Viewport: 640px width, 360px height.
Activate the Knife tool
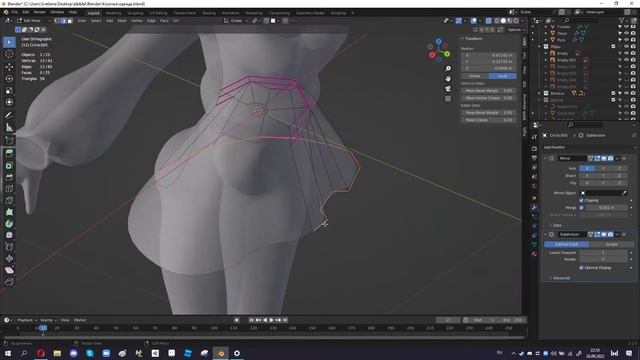click(9, 200)
